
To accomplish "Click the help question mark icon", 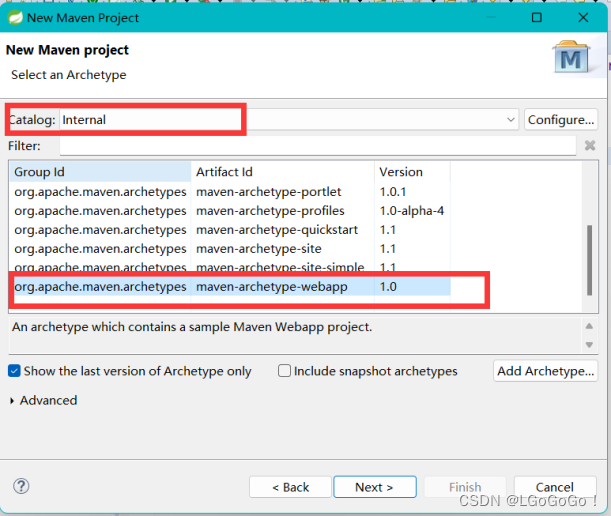I will pyautogui.click(x=21, y=486).
